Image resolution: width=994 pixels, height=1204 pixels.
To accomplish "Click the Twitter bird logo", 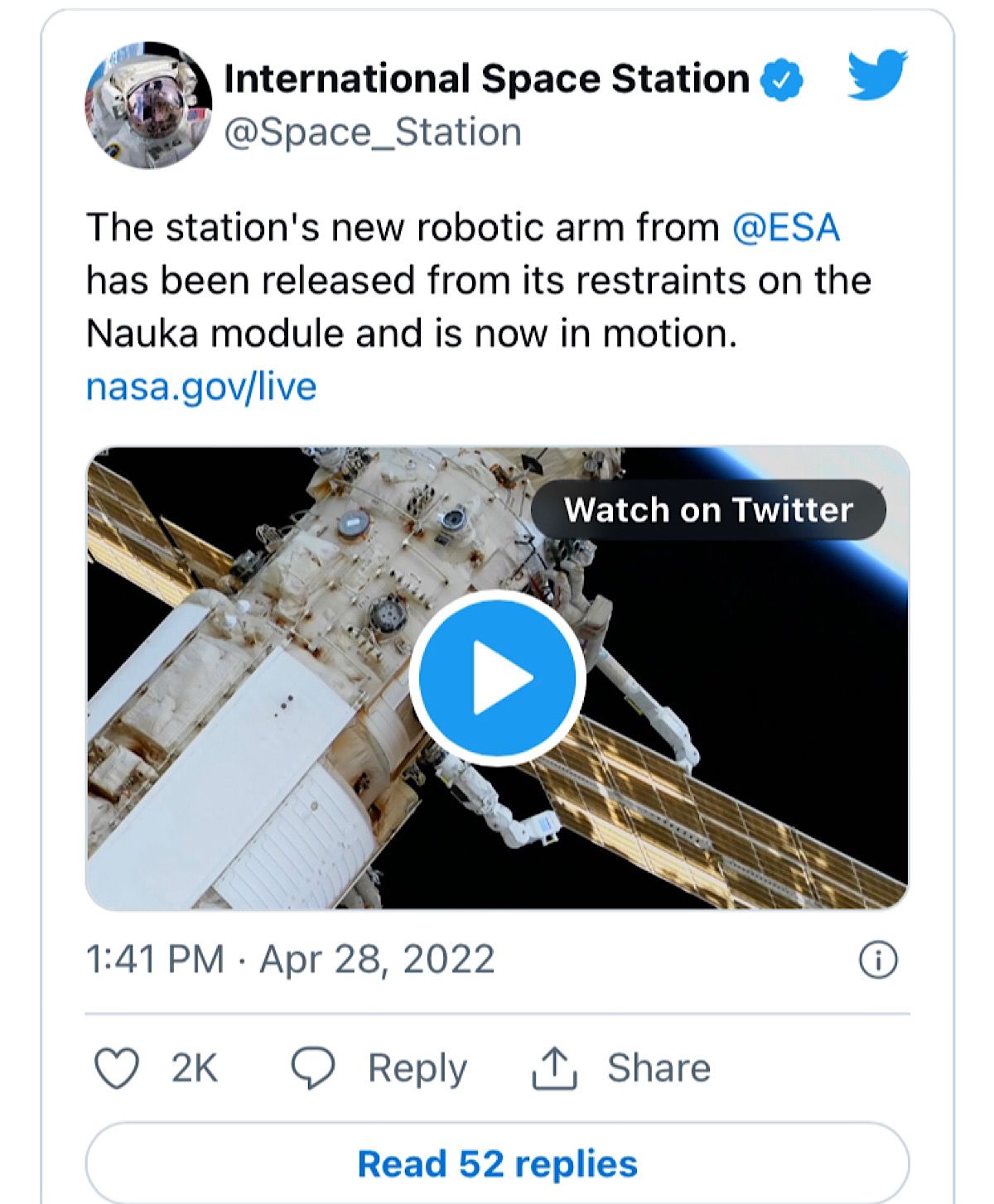I will [x=877, y=75].
